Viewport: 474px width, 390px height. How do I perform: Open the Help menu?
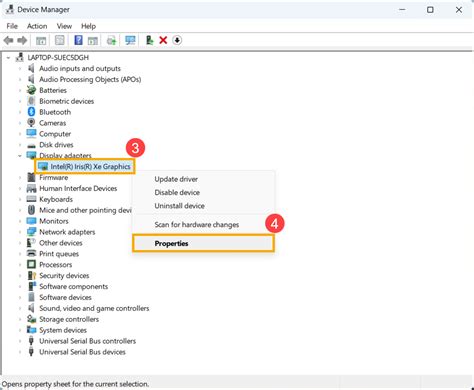pos(88,26)
